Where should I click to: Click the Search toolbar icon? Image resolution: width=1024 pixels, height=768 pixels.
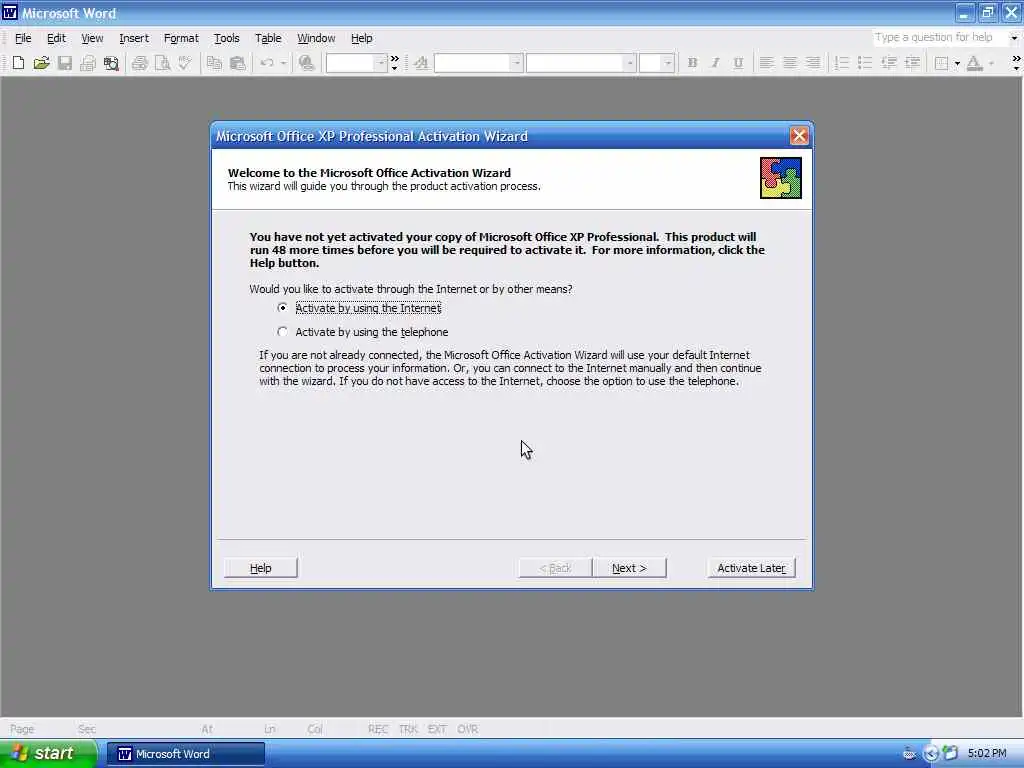tap(111, 63)
